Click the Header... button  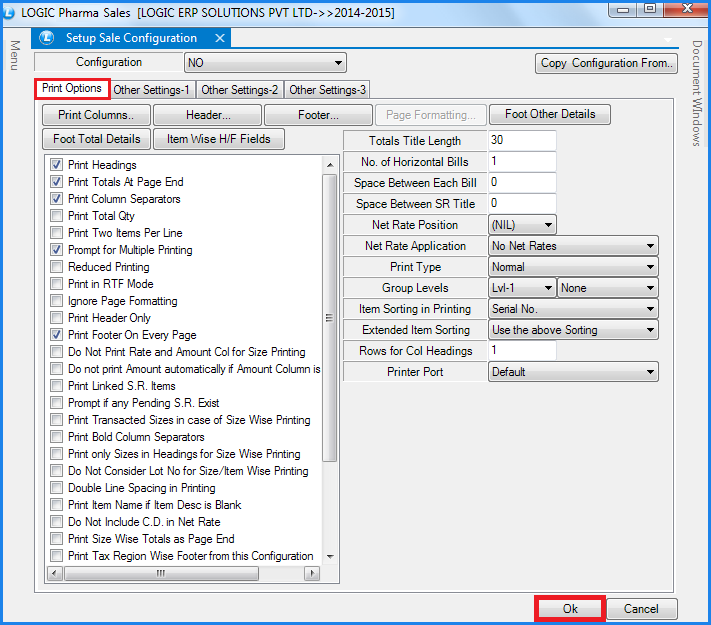(208, 115)
